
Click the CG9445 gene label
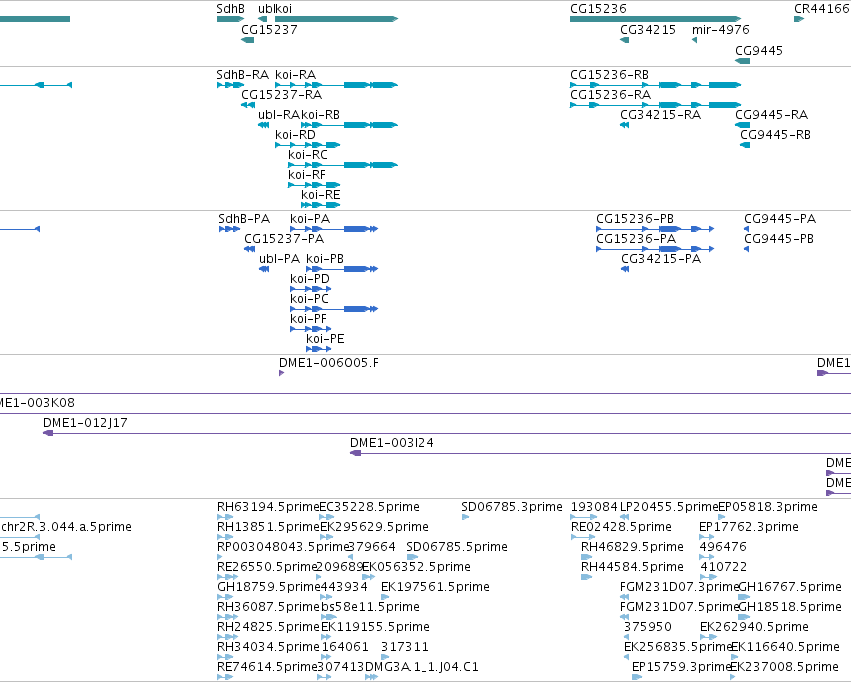pos(759,50)
